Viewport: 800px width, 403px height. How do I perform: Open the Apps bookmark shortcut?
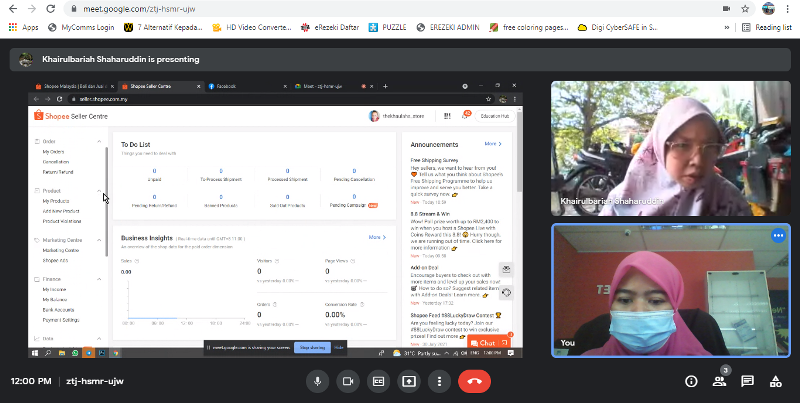(23, 28)
